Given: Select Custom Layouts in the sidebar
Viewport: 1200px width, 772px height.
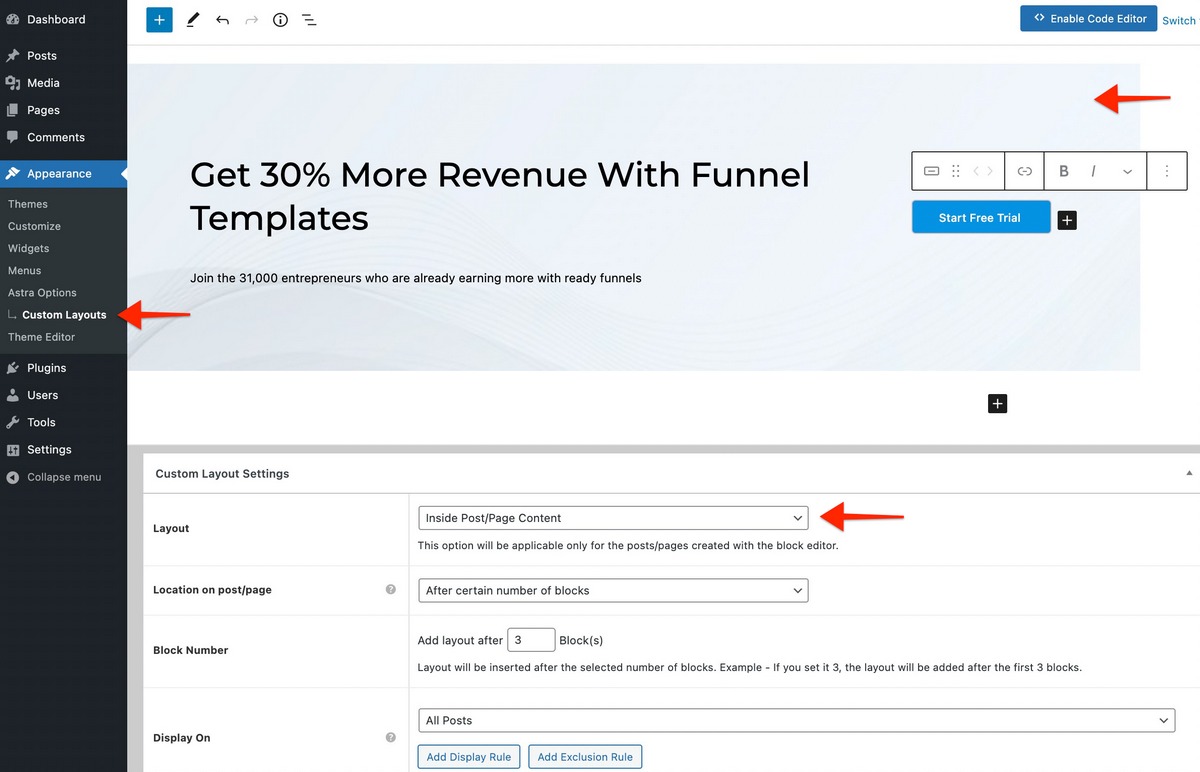Looking at the screenshot, I should 64,314.
